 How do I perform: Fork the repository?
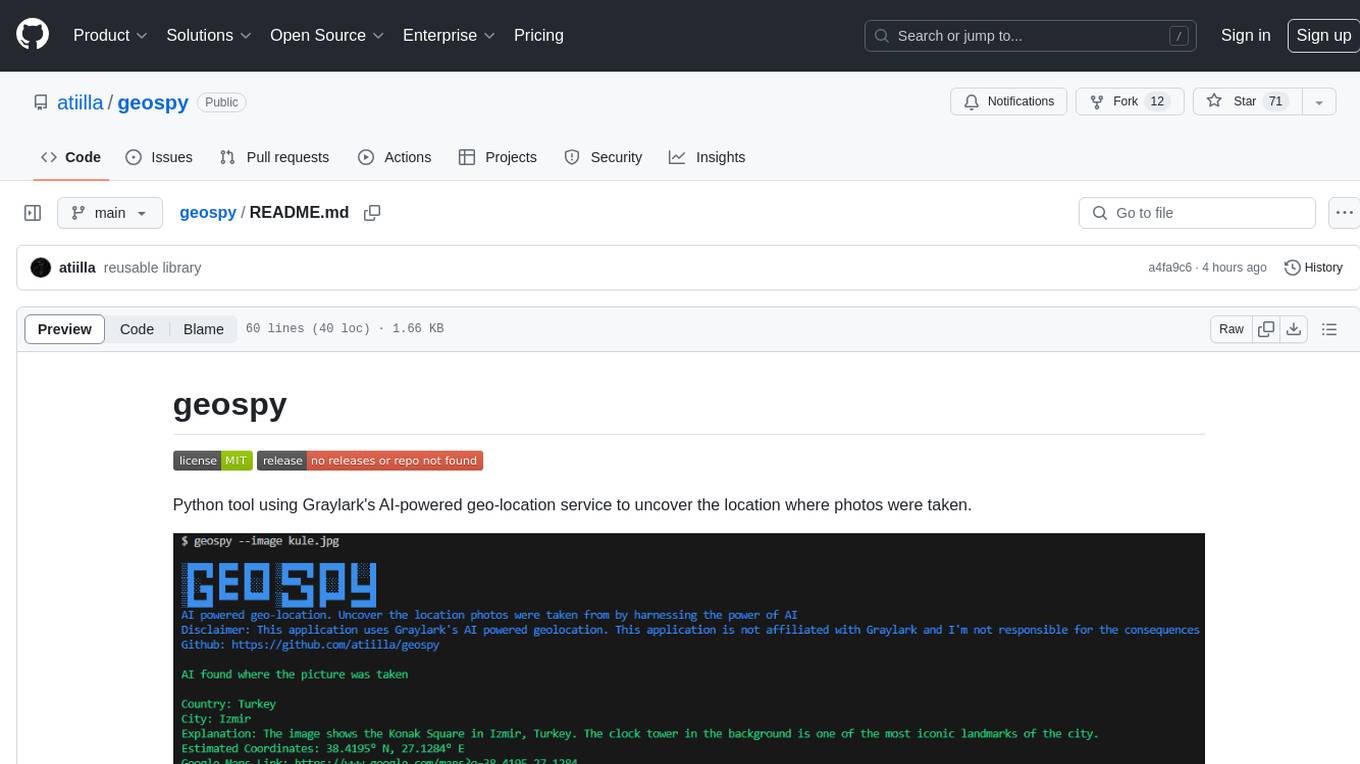pyautogui.click(x=1129, y=102)
